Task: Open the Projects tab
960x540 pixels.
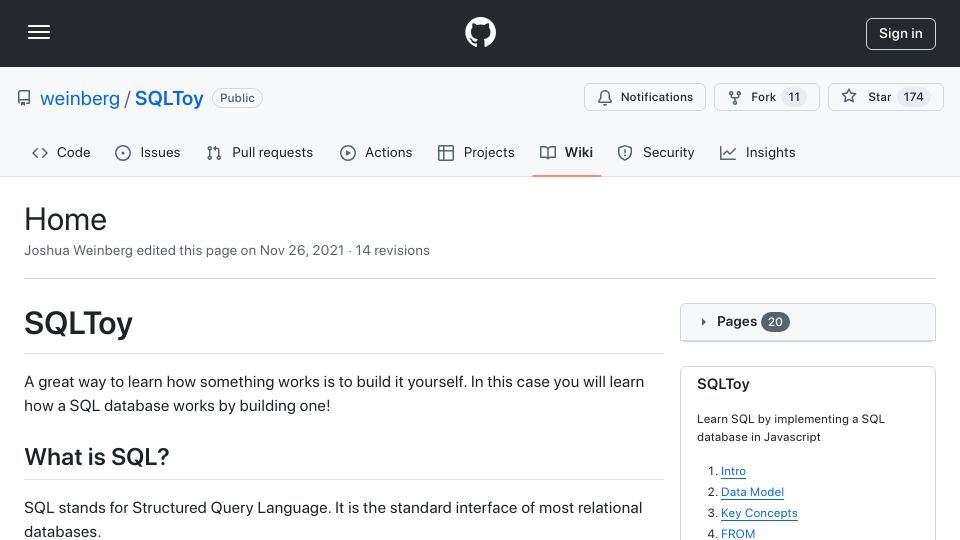Action: pos(476,152)
